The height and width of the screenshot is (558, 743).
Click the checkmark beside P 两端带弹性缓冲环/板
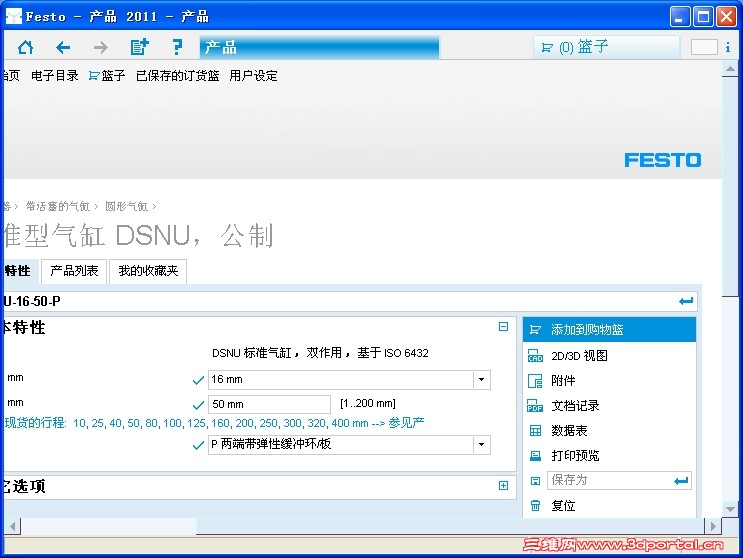click(198, 445)
